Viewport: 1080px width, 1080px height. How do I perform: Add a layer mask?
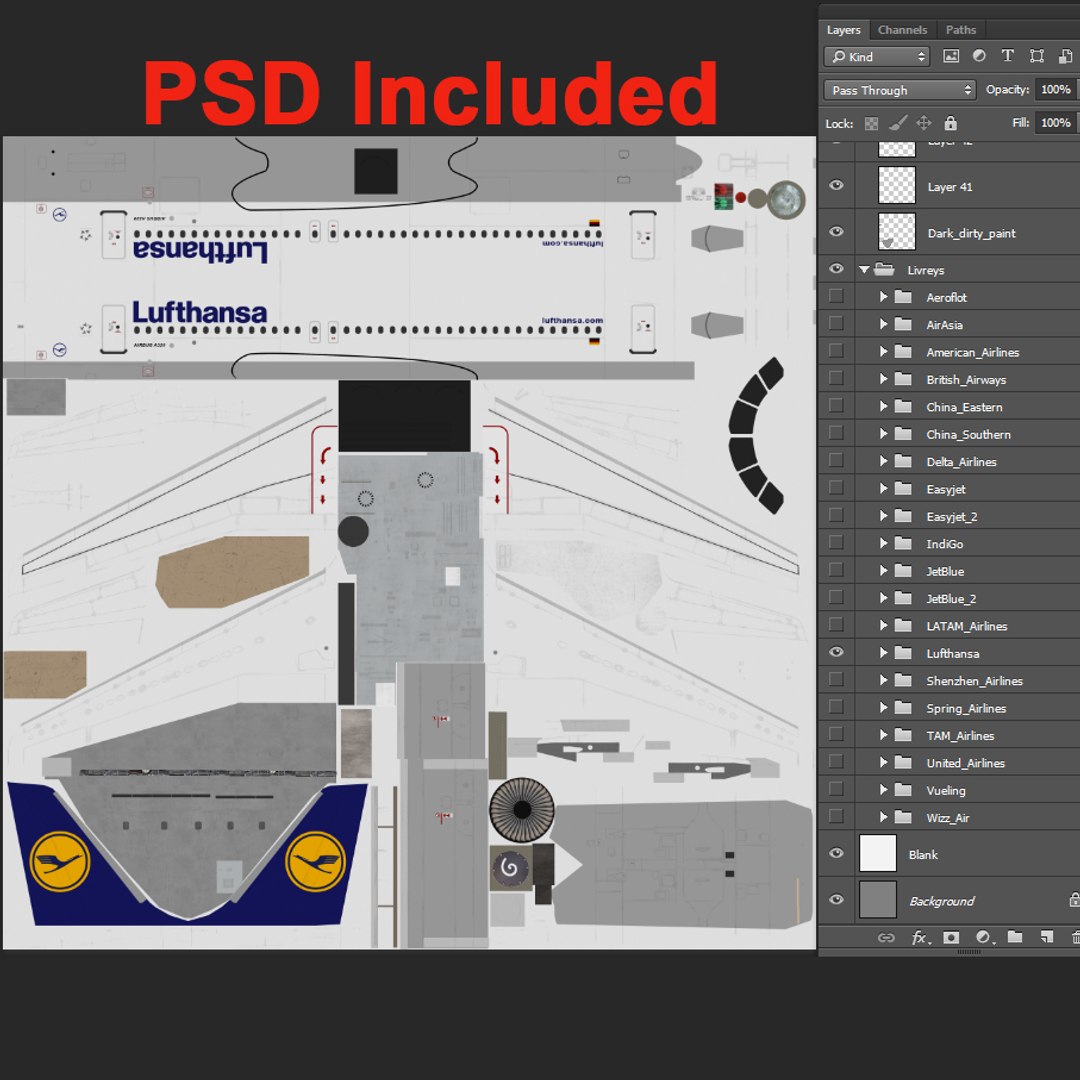(951, 937)
